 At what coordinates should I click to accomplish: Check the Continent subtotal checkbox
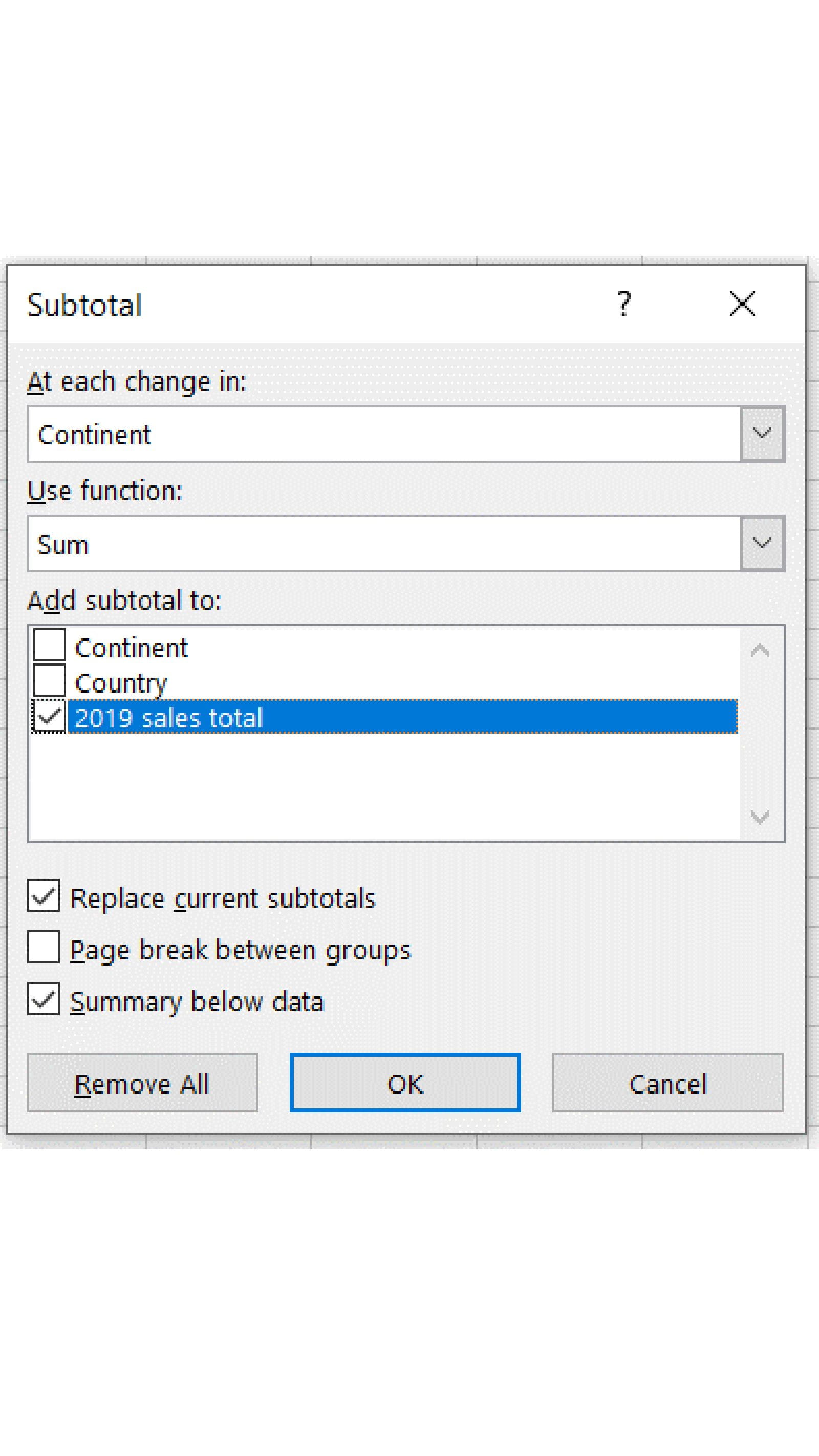[49, 646]
